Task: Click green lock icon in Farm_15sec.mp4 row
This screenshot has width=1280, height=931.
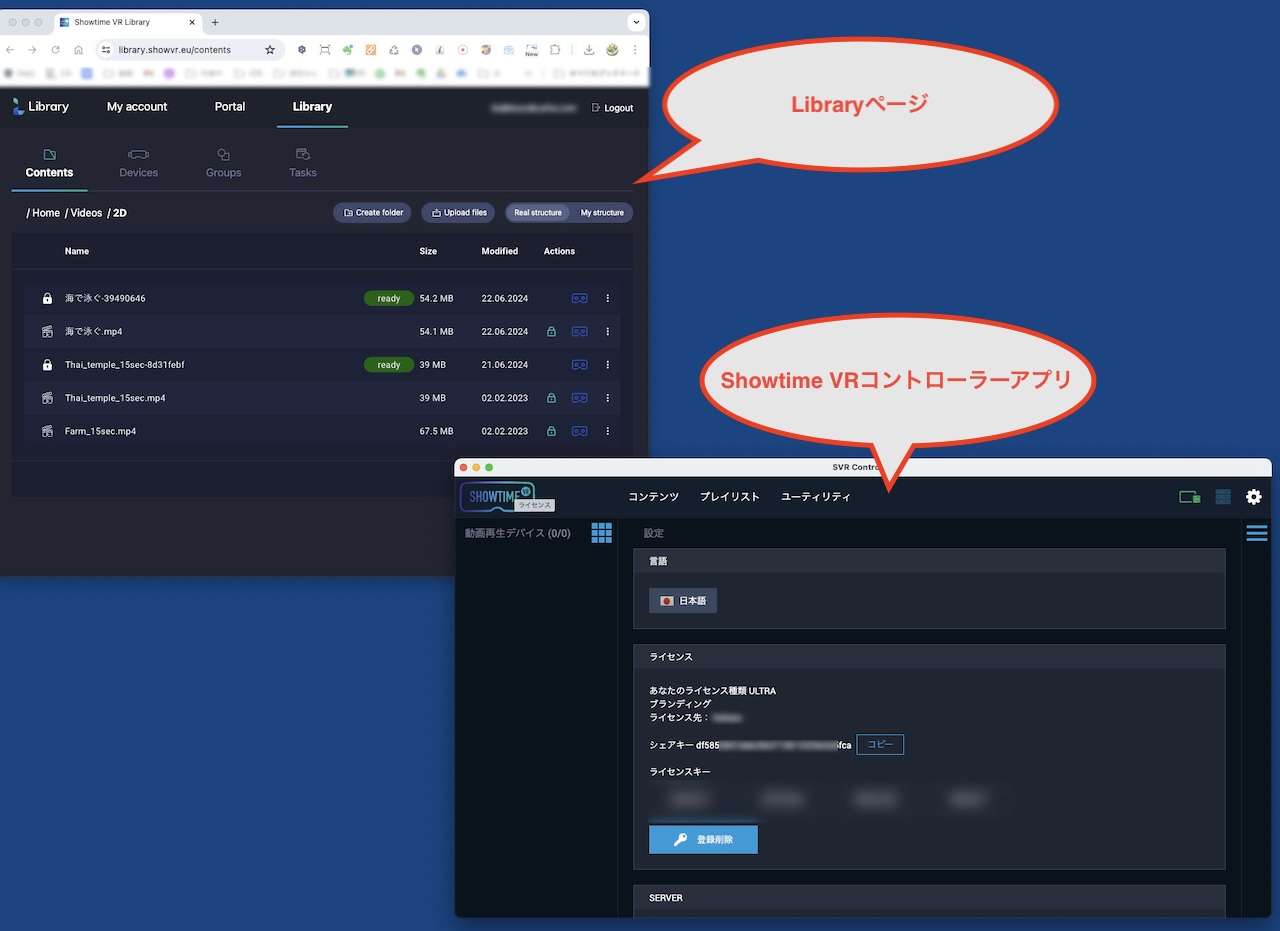Action: [x=551, y=431]
